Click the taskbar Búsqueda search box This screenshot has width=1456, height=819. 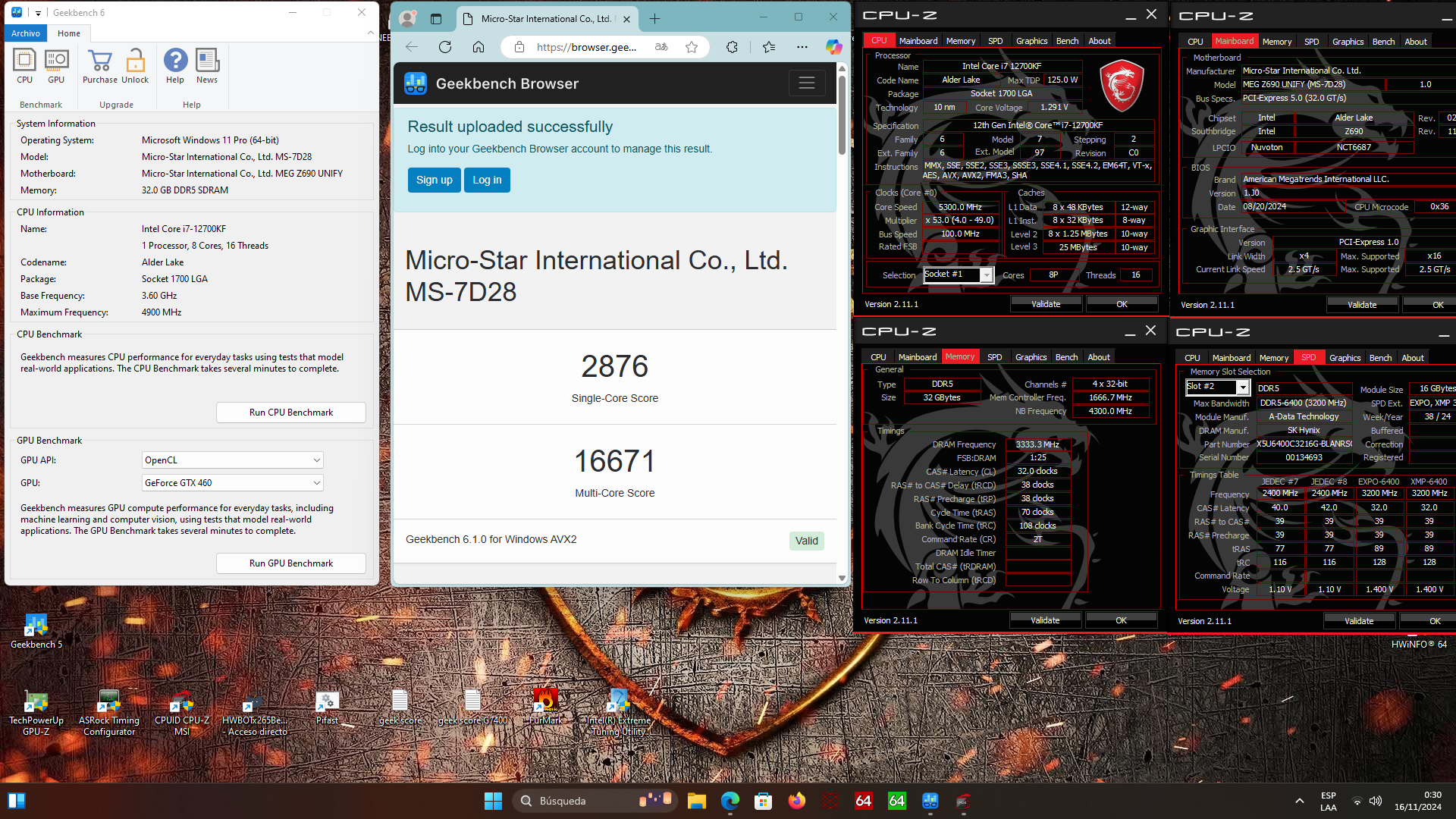pyautogui.click(x=594, y=801)
